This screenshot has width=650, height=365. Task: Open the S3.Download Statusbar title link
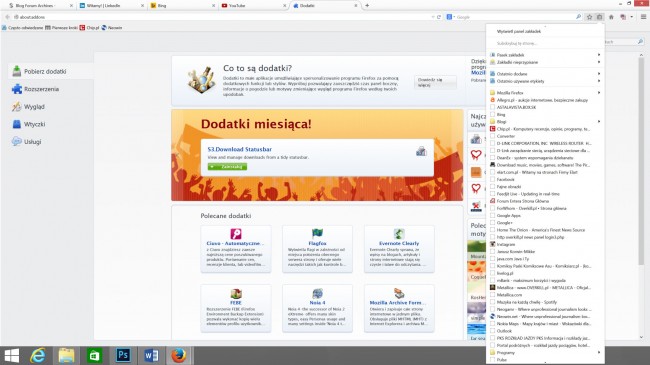(240, 149)
